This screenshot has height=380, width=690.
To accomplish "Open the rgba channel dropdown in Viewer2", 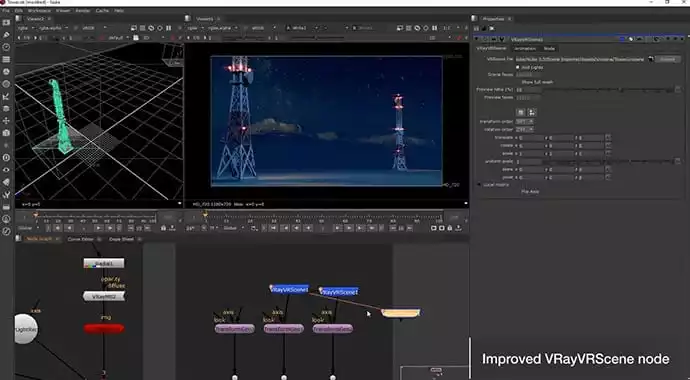I will (x=26, y=28).
